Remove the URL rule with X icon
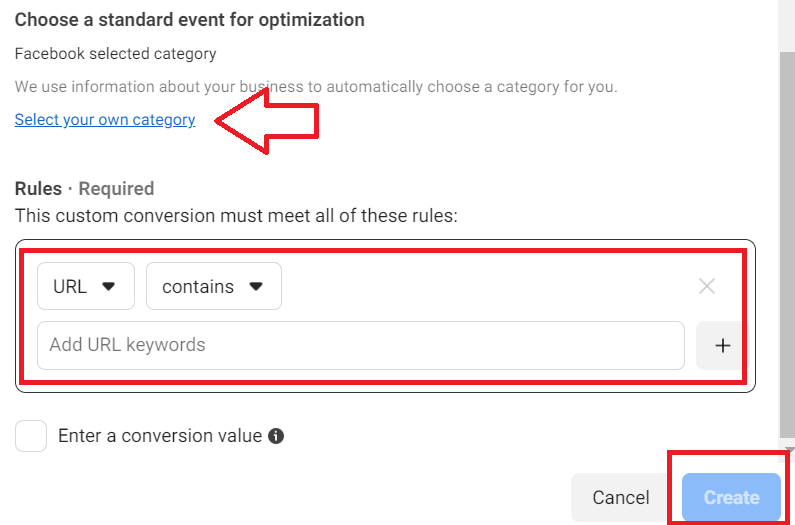 point(707,286)
